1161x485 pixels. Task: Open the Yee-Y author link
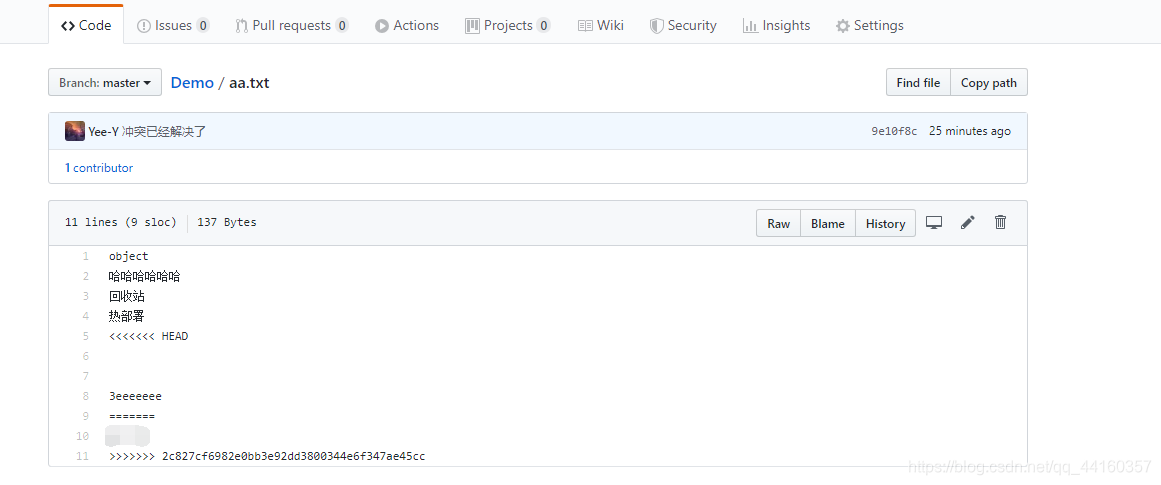pos(104,131)
